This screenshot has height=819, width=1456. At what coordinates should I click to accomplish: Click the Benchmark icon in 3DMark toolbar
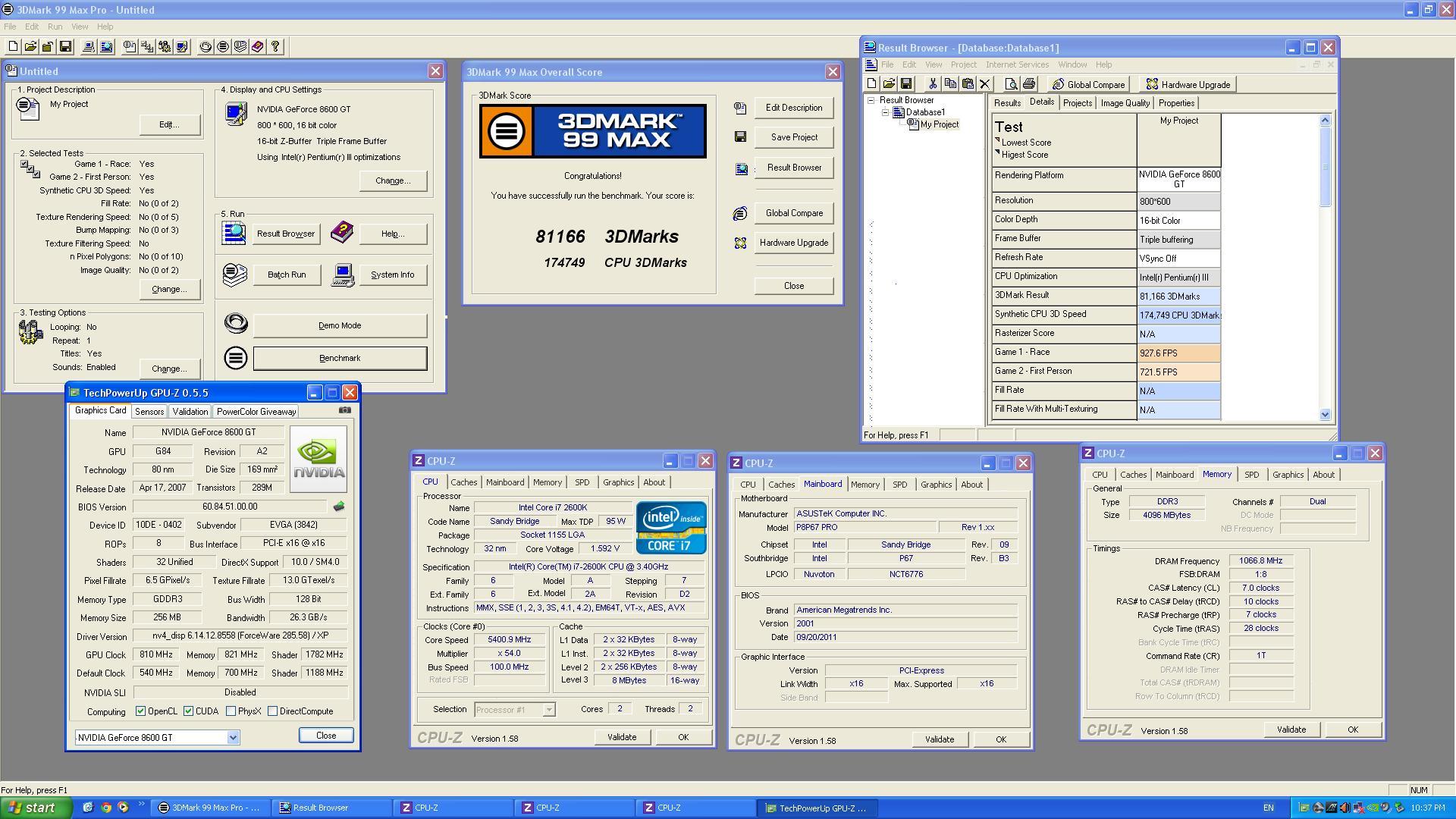223,46
